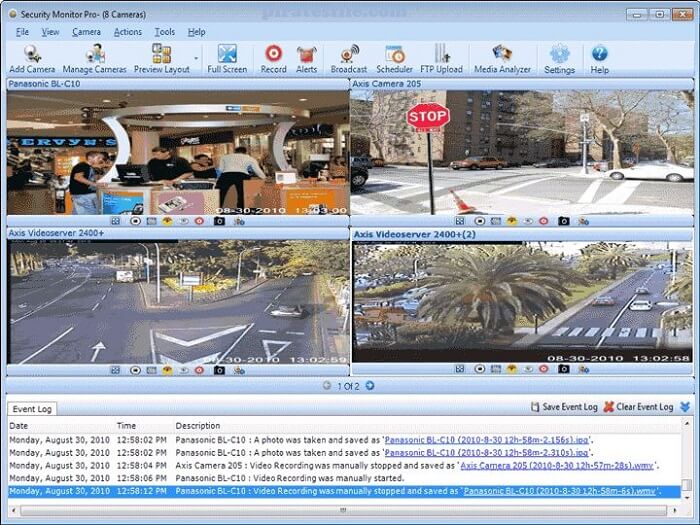Open the Scheduler
The width and height of the screenshot is (700, 525).
[394, 59]
